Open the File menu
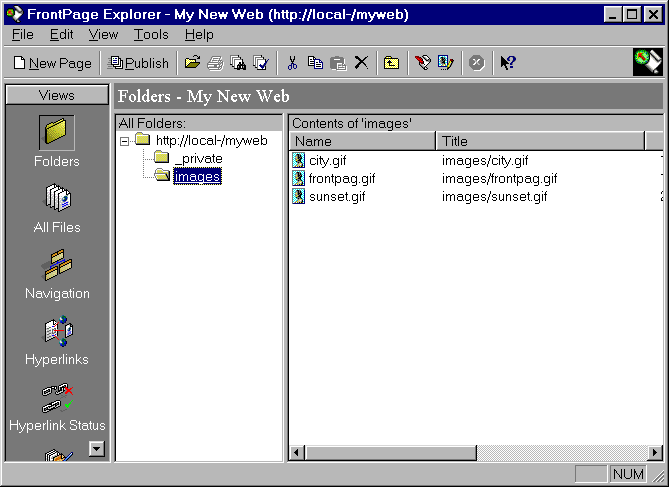The image size is (669, 487). [23, 35]
